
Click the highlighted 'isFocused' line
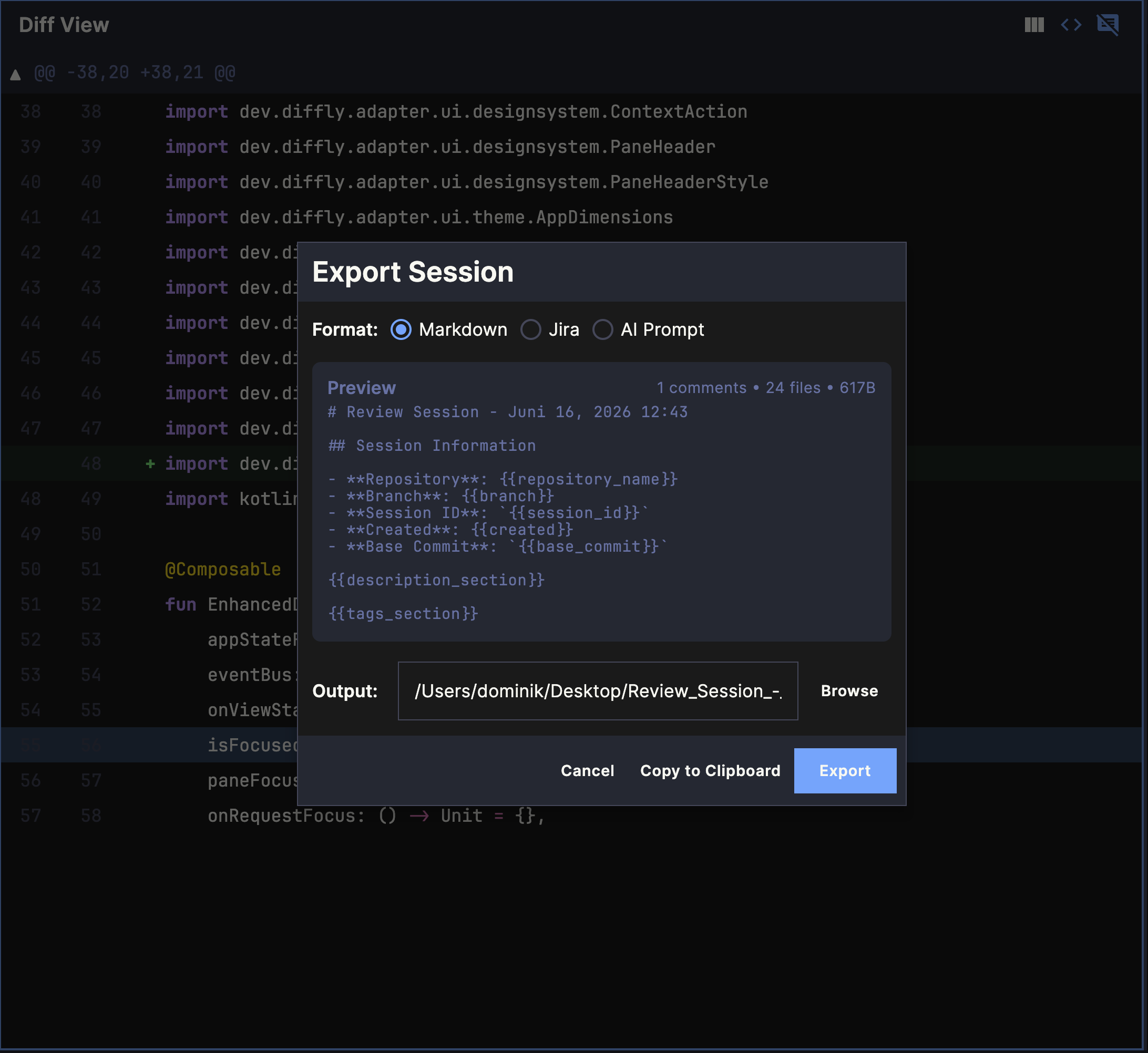pos(252,745)
